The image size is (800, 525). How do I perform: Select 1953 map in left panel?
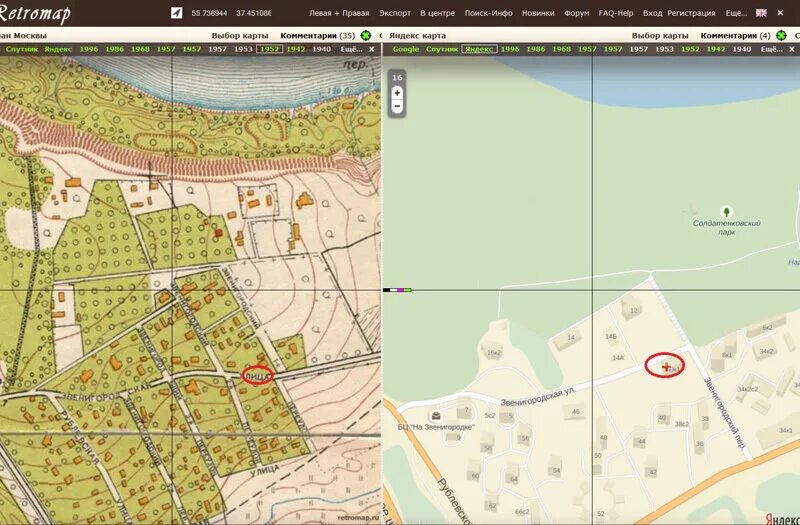click(243, 49)
